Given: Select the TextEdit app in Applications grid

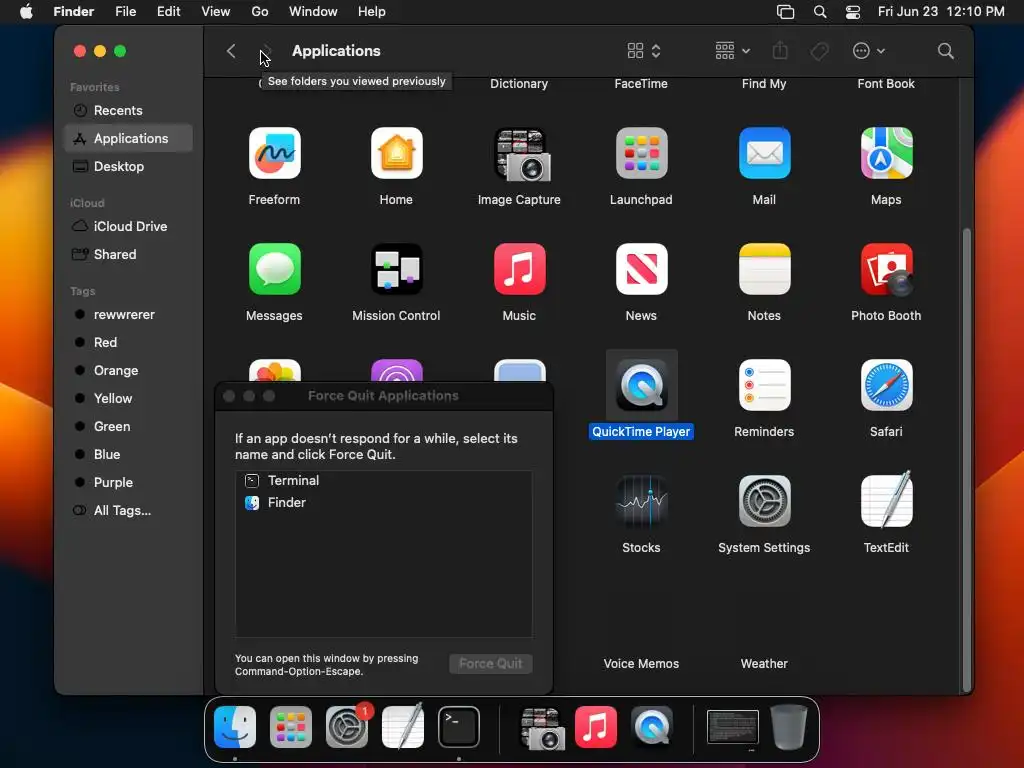Looking at the screenshot, I should [886, 500].
